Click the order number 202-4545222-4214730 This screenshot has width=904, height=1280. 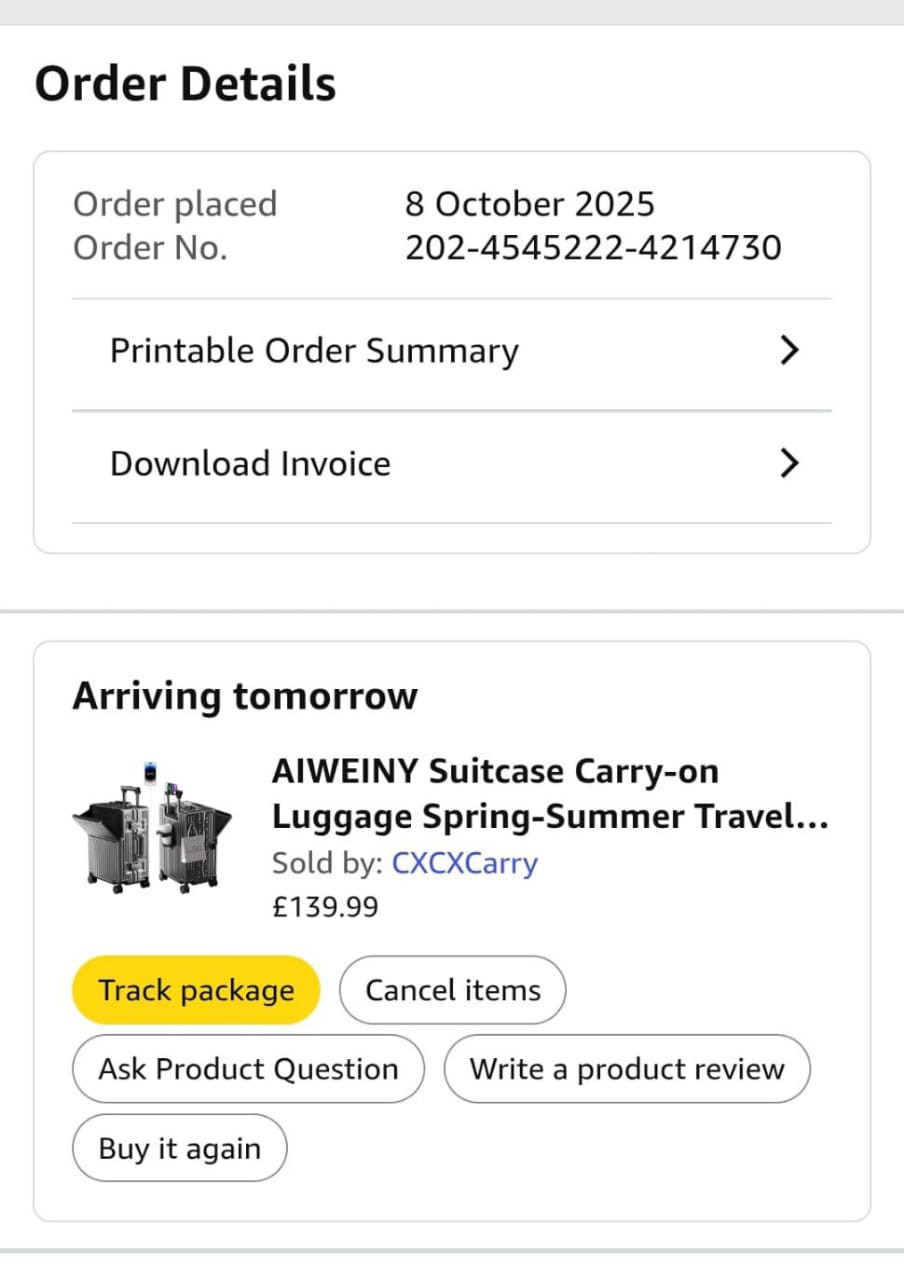point(592,247)
